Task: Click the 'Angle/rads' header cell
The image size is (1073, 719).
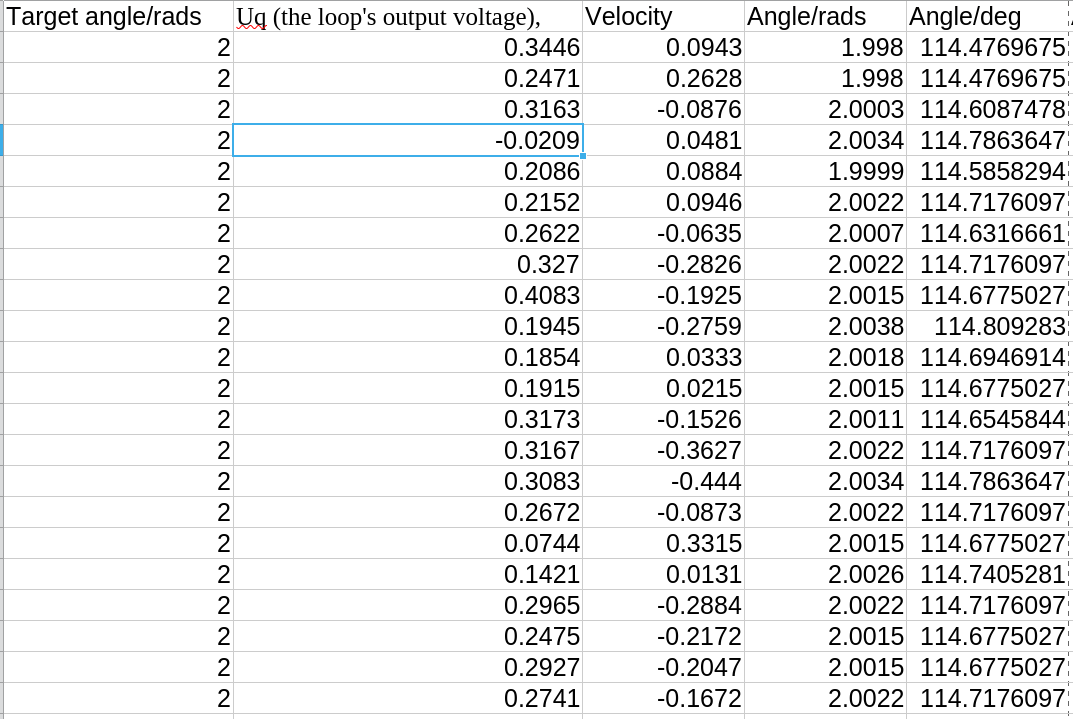Action: click(x=825, y=16)
